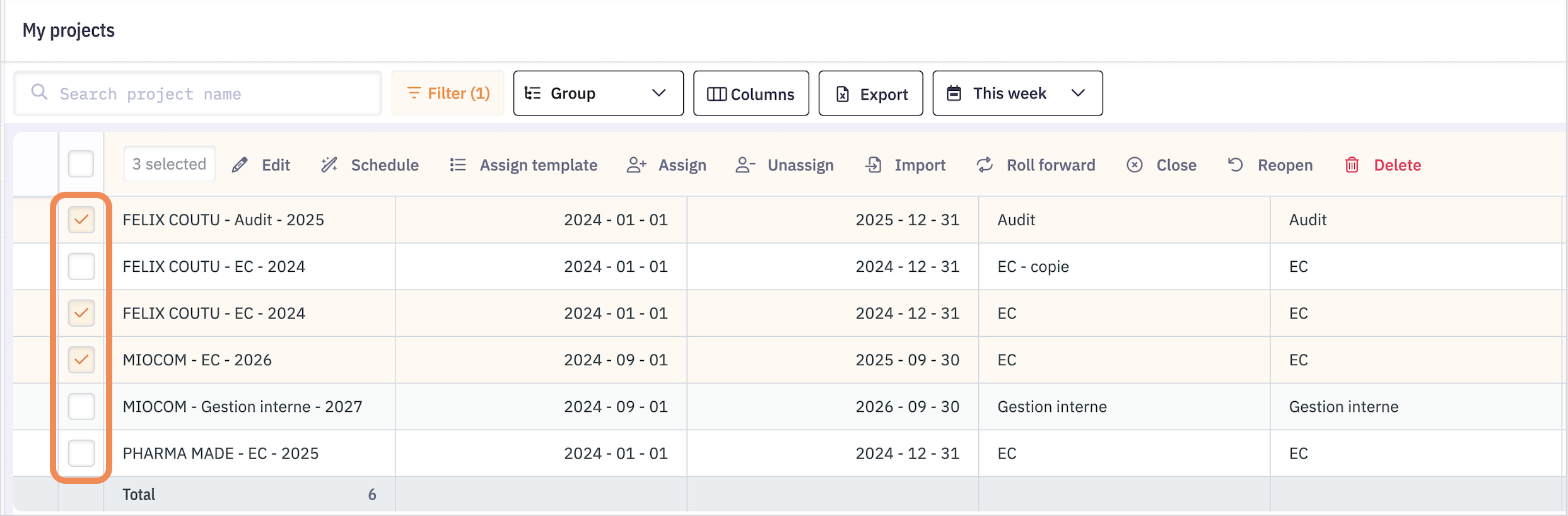Open the Group dropdown

coord(598,93)
